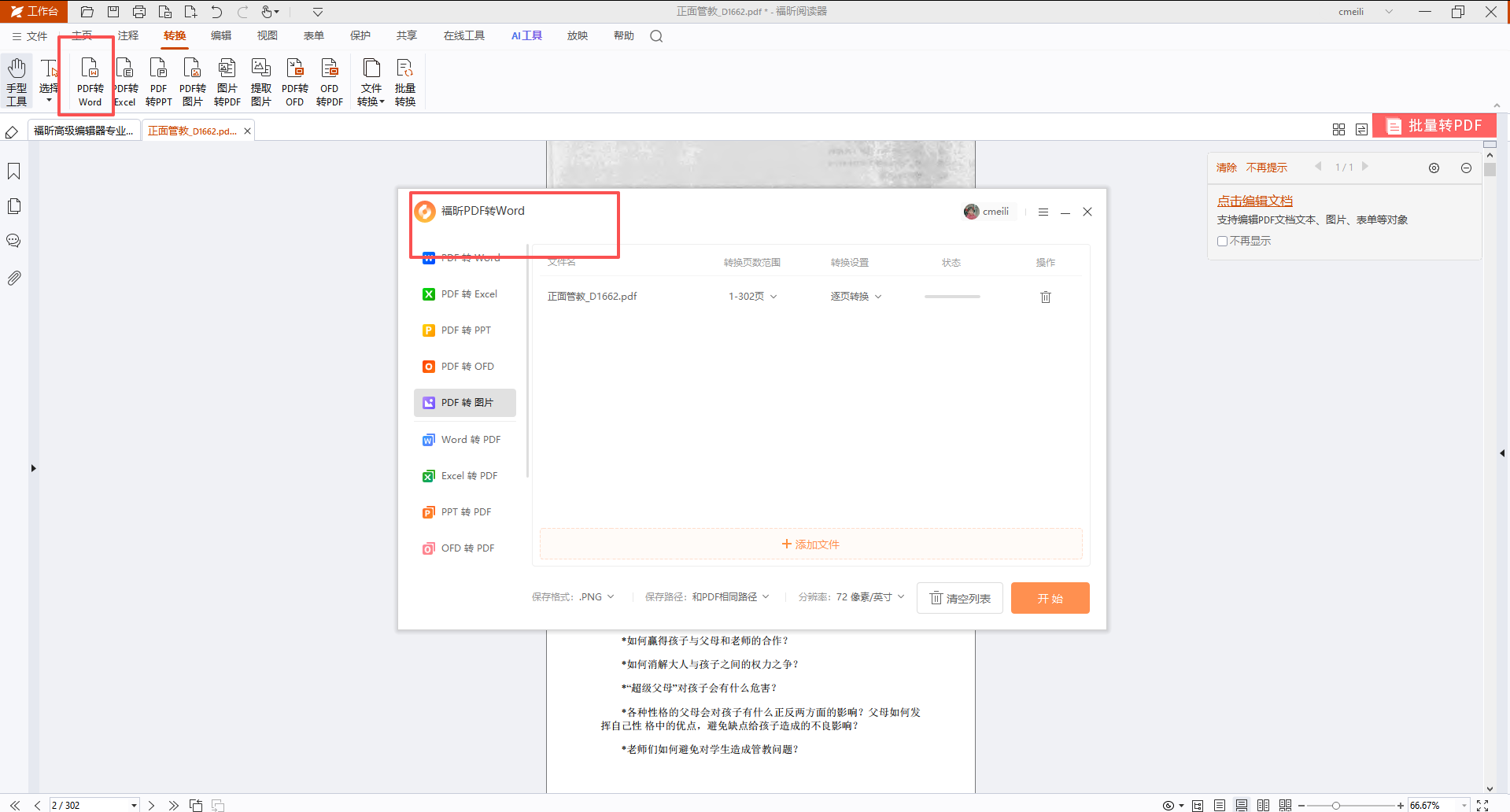Switch to the 福昕高级编辑器专业 document tab
1510x812 pixels.
(x=84, y=131)
